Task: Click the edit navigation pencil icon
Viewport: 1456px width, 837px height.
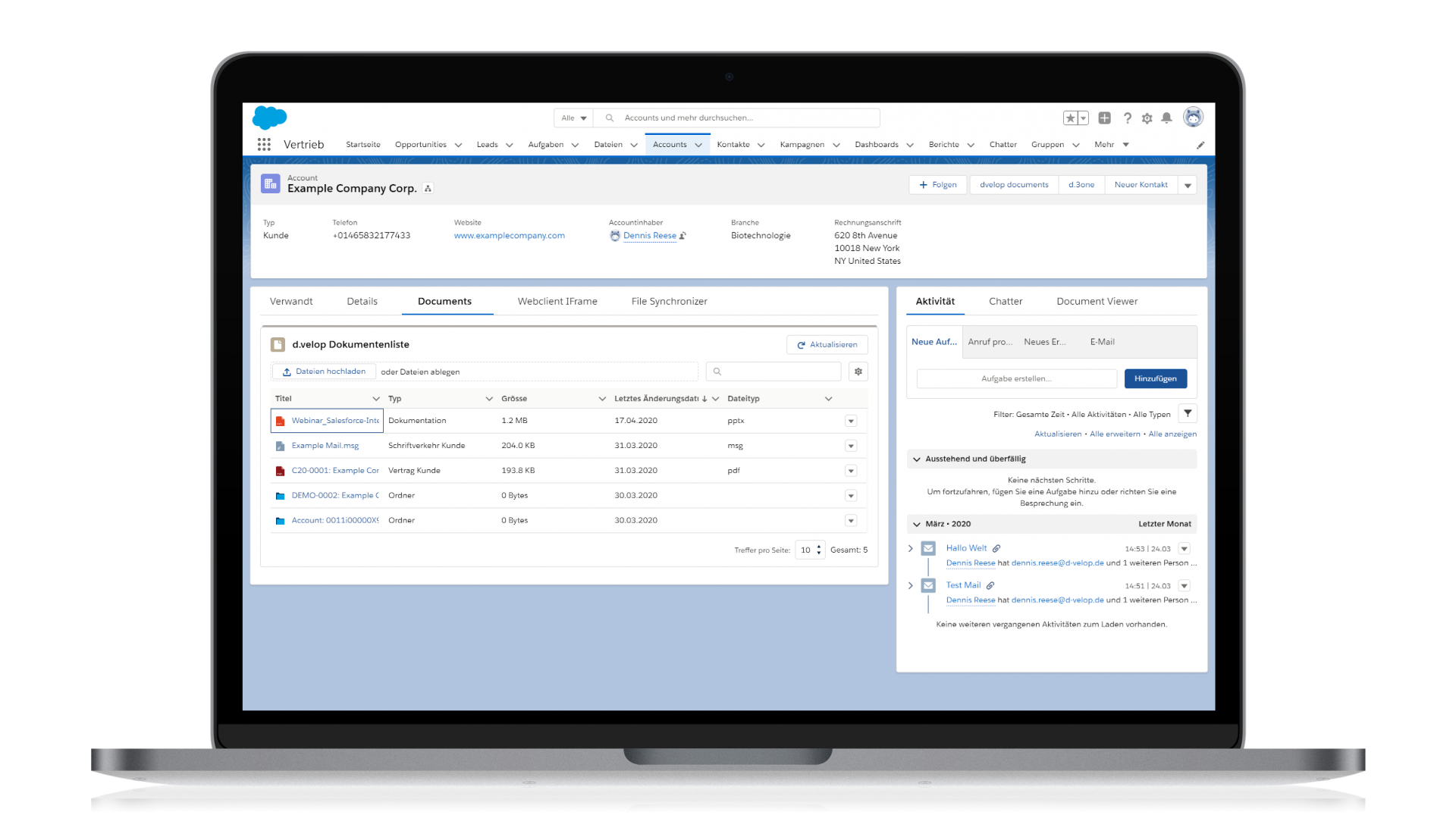Action: pyautogui.click(x=1200, y=145)
